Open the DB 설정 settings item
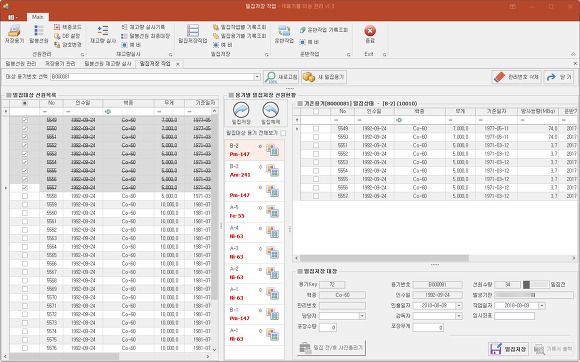The image size is (580, 362). coord(67,36)
